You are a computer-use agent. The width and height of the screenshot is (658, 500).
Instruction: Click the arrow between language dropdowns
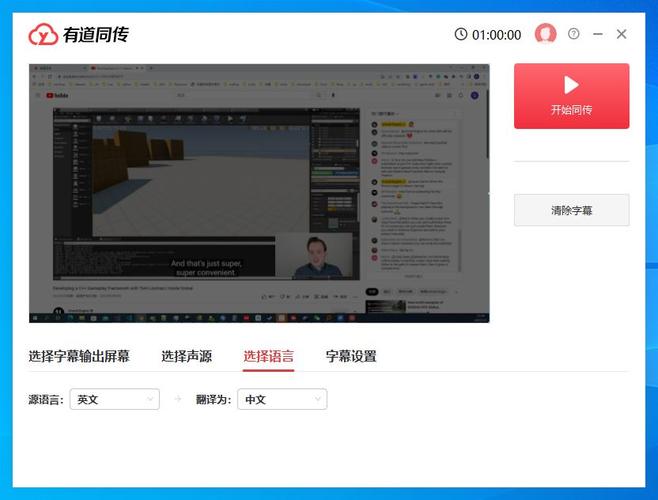[178, 399]
